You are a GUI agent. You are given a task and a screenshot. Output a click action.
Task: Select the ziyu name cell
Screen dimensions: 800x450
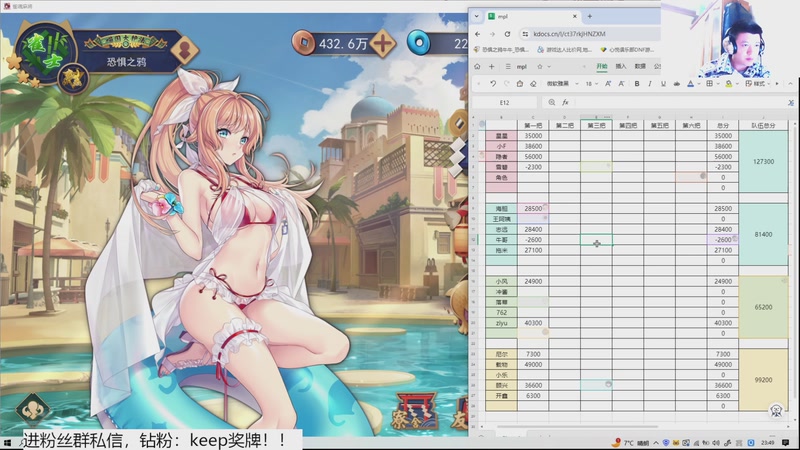[502, 323]
